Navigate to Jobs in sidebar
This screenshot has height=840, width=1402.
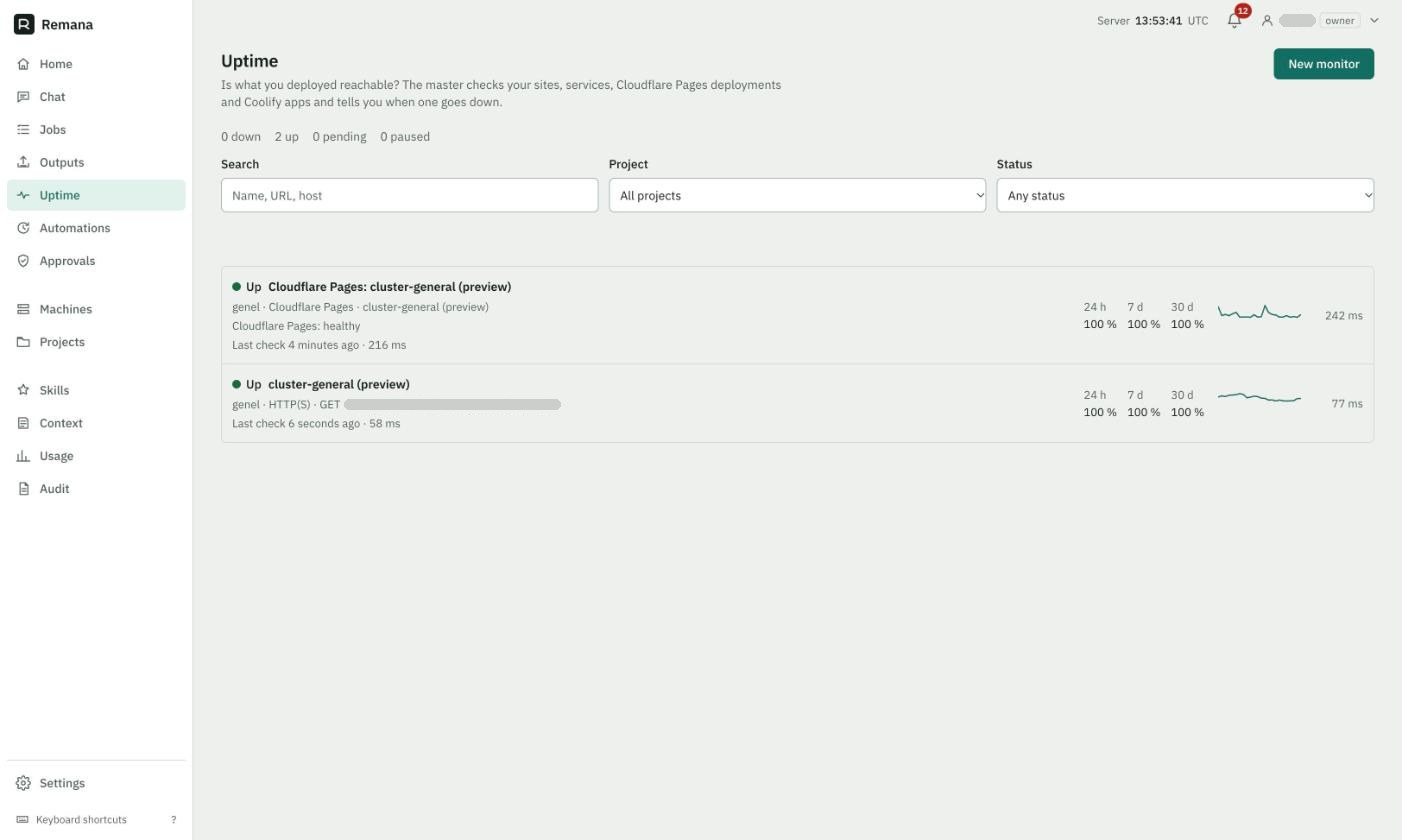[x=96, y=130]
